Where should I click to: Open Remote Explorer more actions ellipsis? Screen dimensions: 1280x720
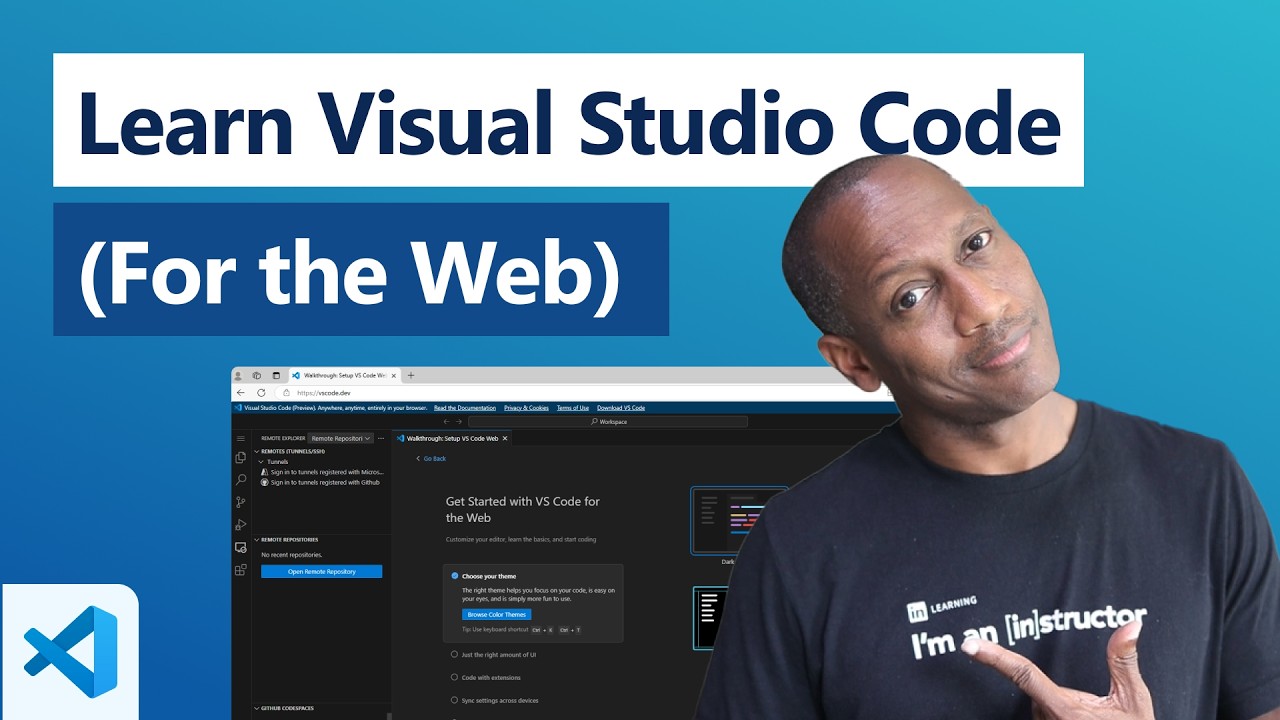[381, 438]
